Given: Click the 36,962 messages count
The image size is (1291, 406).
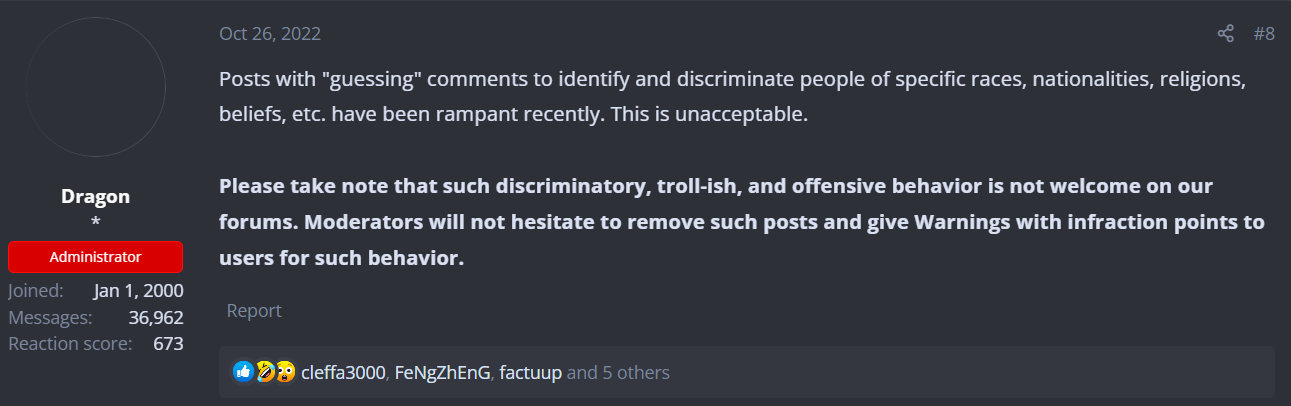Looking at the screenshot, I should coord(156,317).
